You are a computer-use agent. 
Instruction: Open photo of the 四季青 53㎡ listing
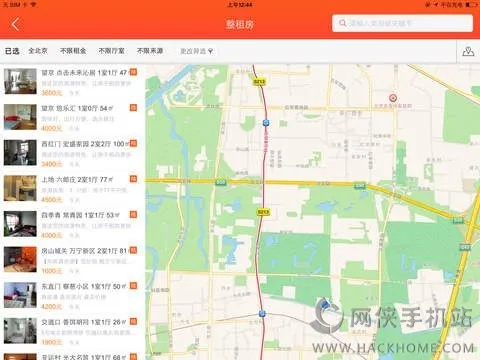coord(20,224)
